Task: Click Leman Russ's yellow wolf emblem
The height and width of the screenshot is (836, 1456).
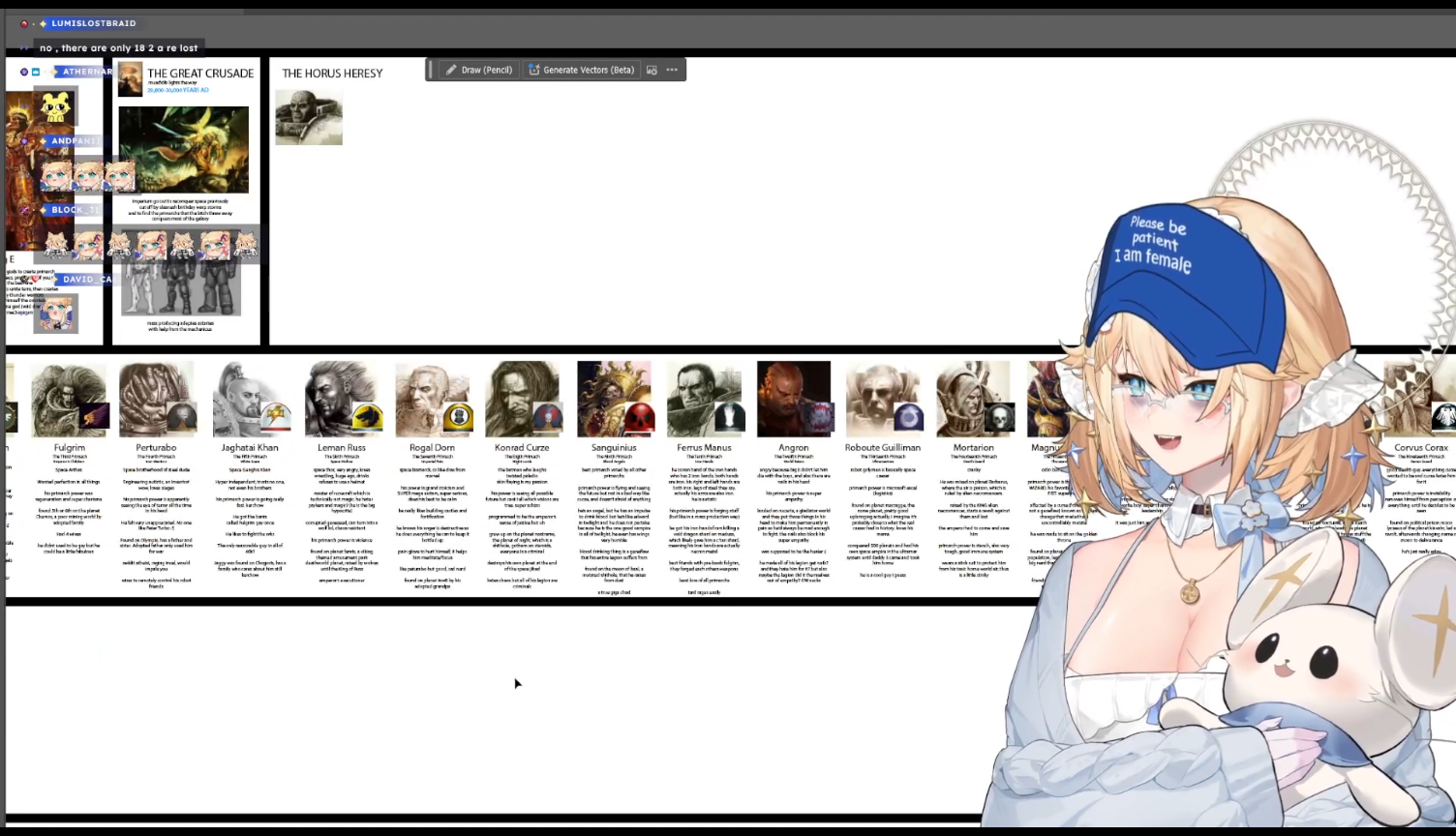Action: click(367, 417)
